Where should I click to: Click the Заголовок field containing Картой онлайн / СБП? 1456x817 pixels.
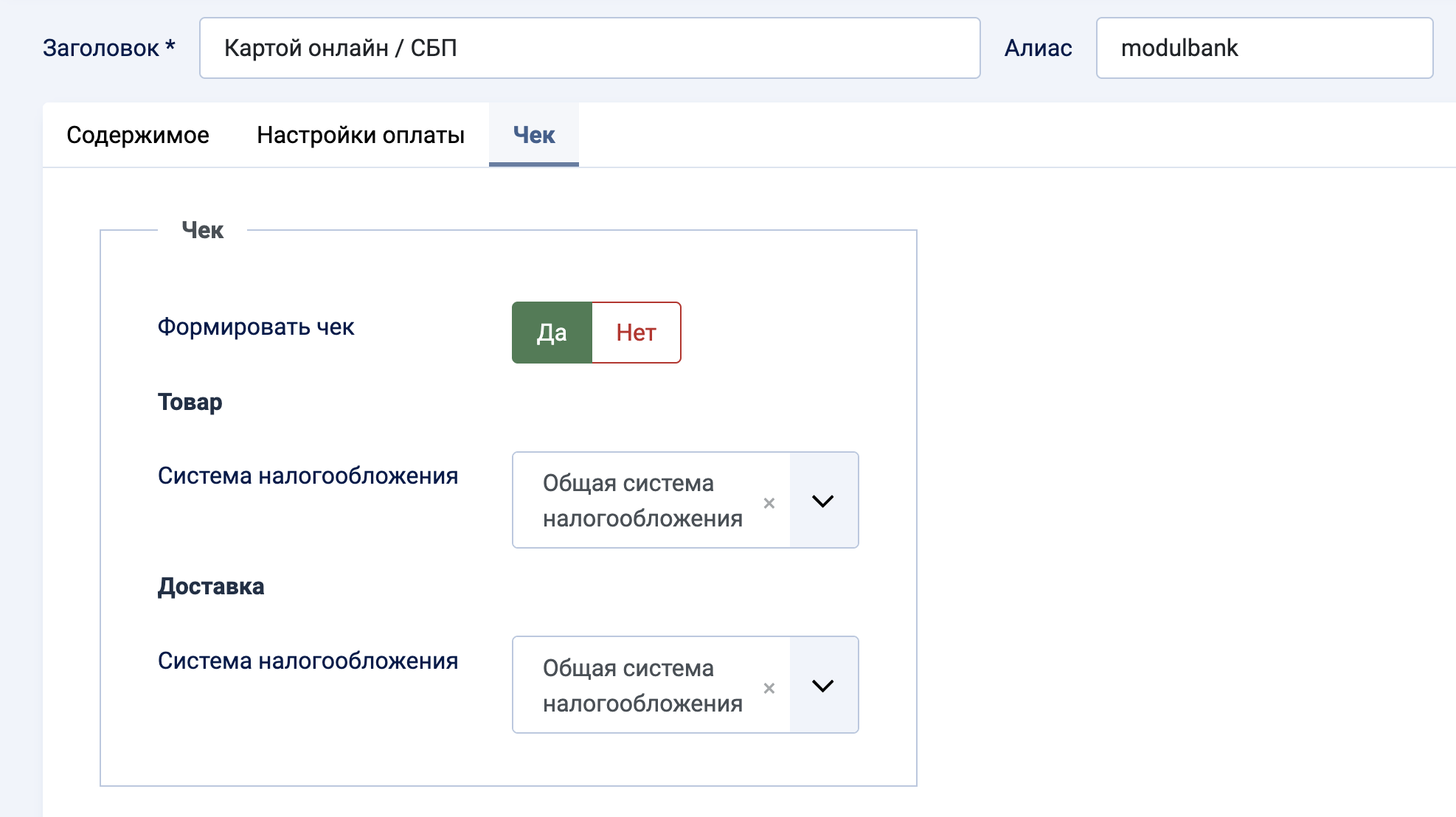coord(590,48)
